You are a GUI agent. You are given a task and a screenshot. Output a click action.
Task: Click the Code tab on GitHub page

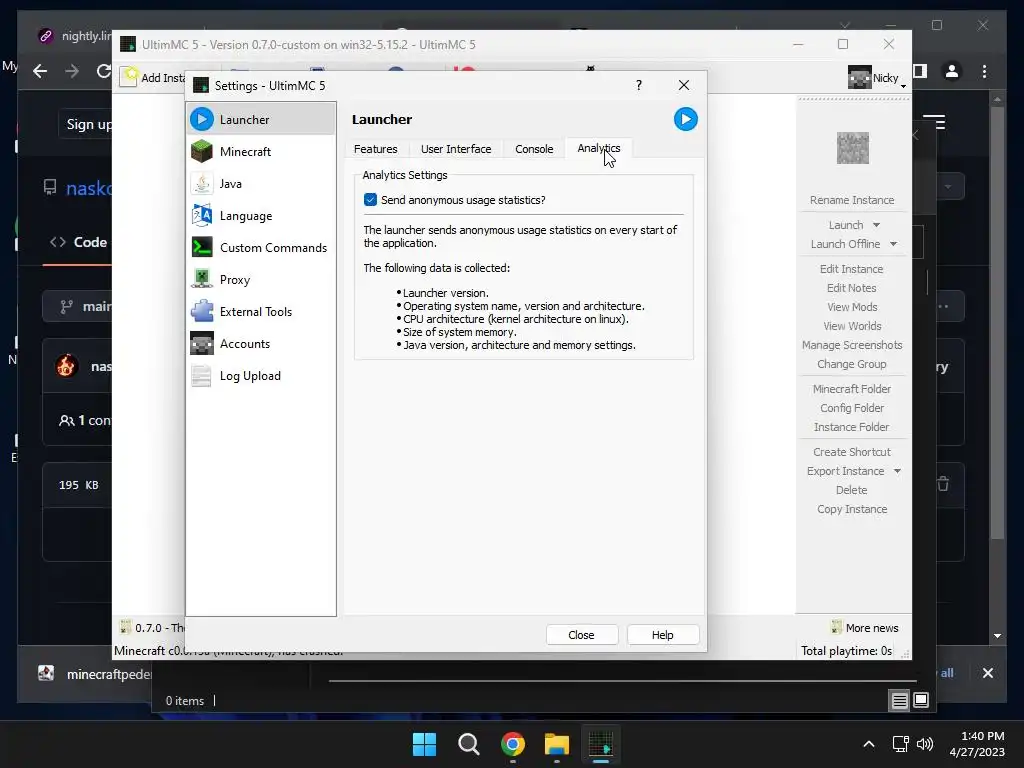(x=80, y=242)
